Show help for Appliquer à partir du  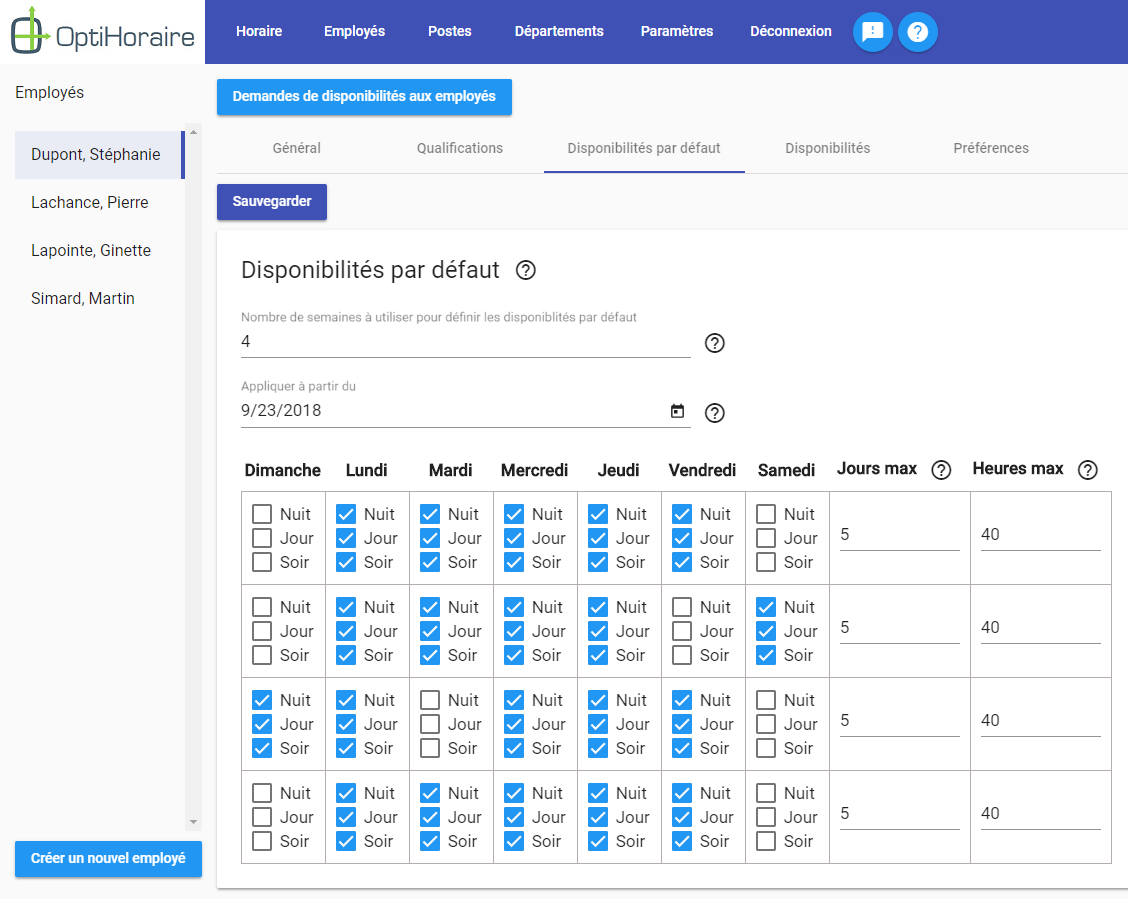(x=714, y=413)
